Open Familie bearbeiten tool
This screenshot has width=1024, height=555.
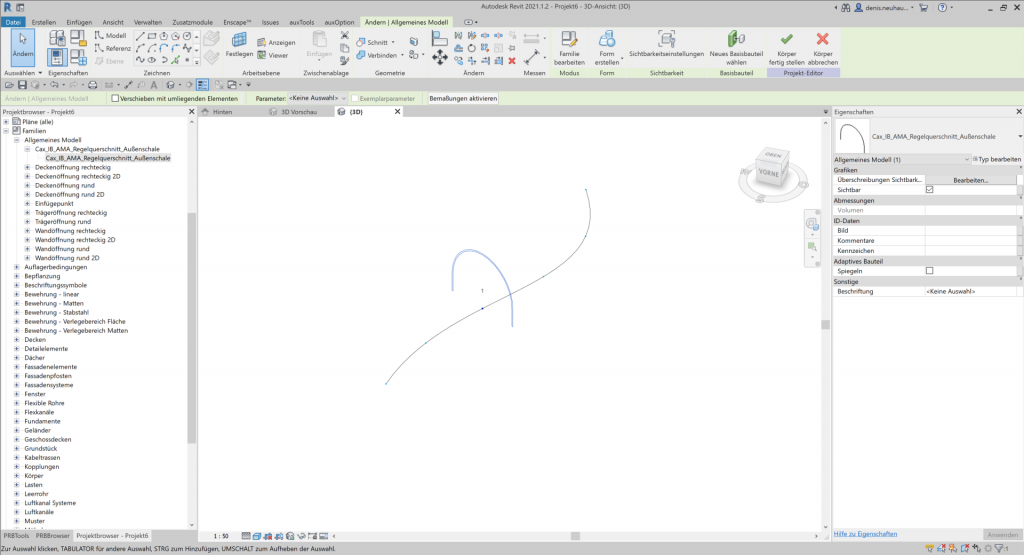click(569, 40)
